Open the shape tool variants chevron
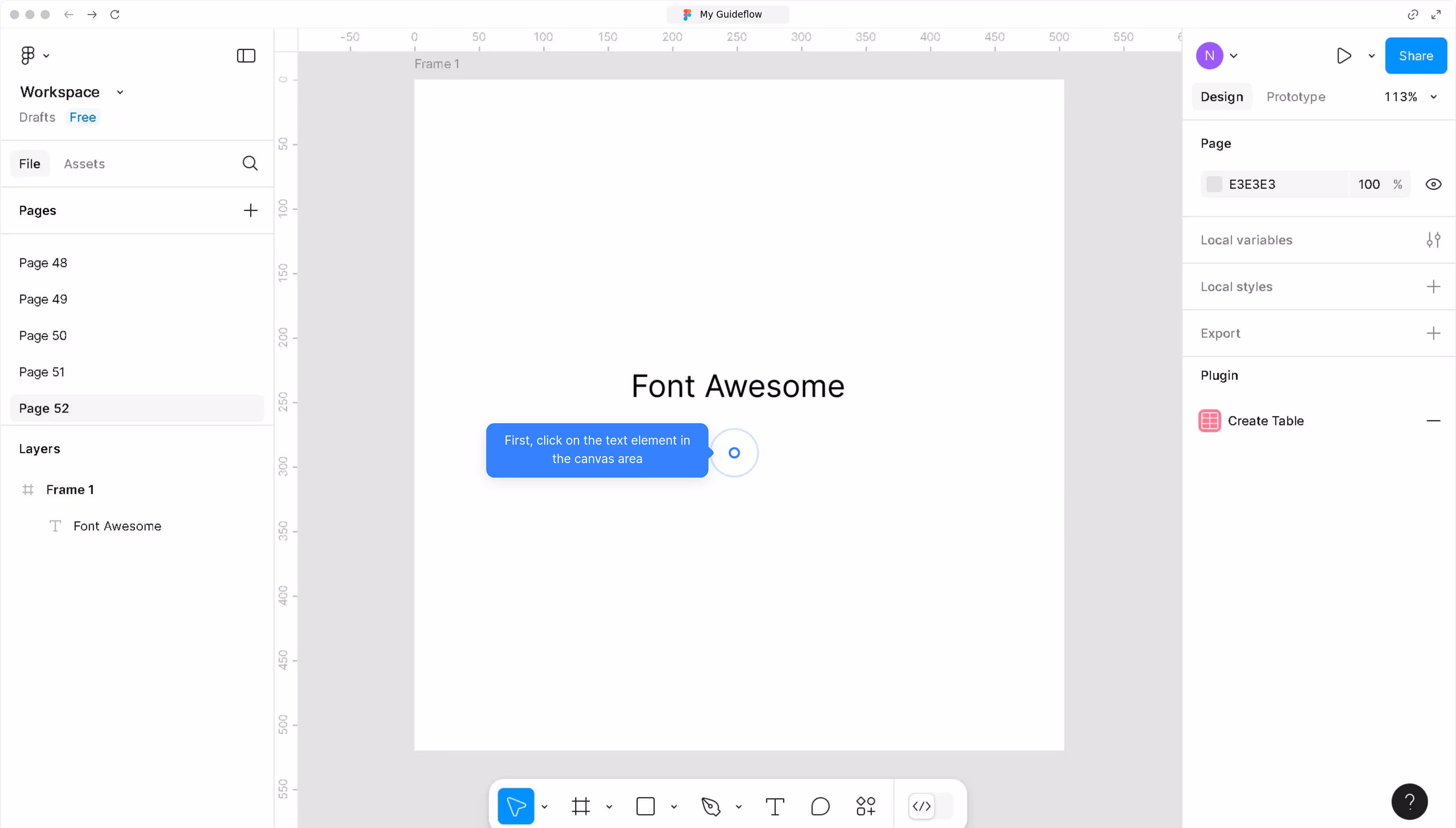1456x828 pixels. coord(675,806)
